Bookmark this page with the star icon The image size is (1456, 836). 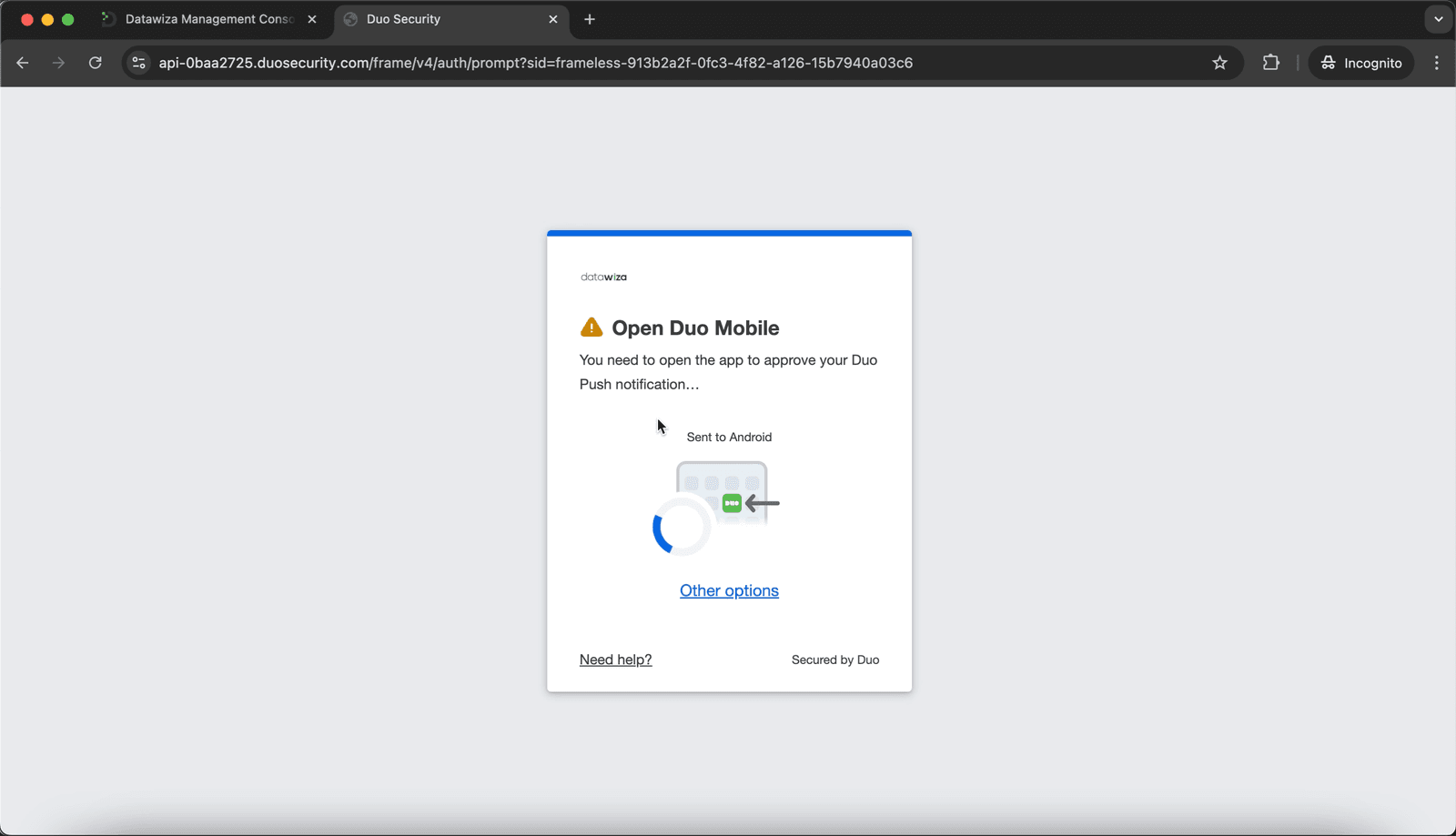point(1220,63)
